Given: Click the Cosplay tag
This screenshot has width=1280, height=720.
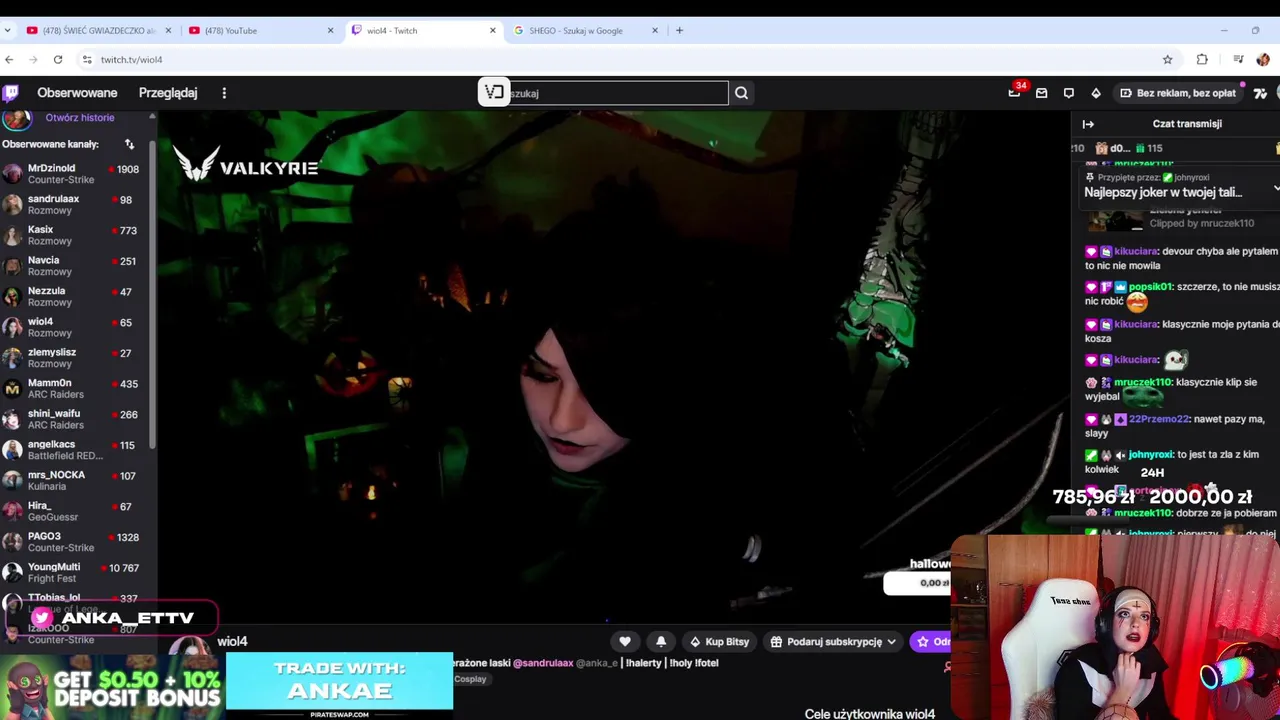Looking at the screenshot, I should 470,679.
